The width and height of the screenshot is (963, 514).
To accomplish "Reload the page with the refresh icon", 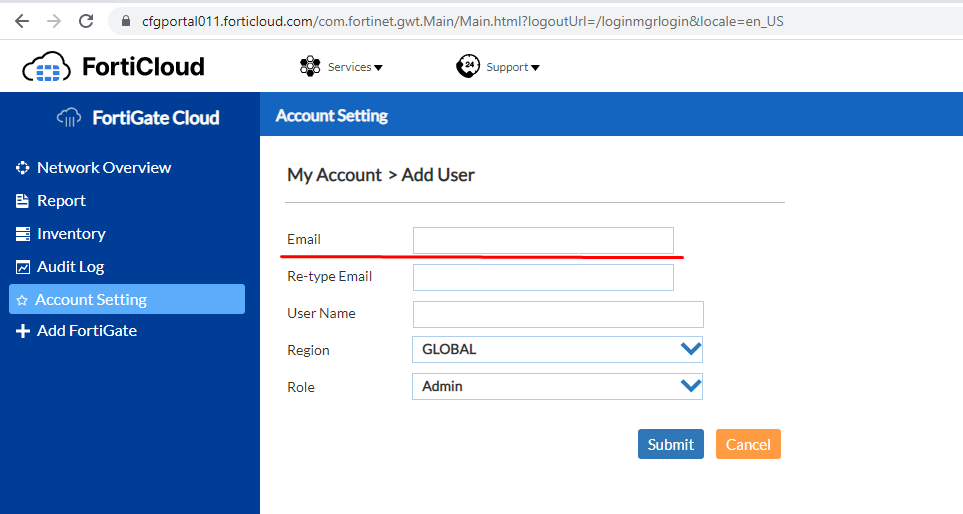I will 86,21.
